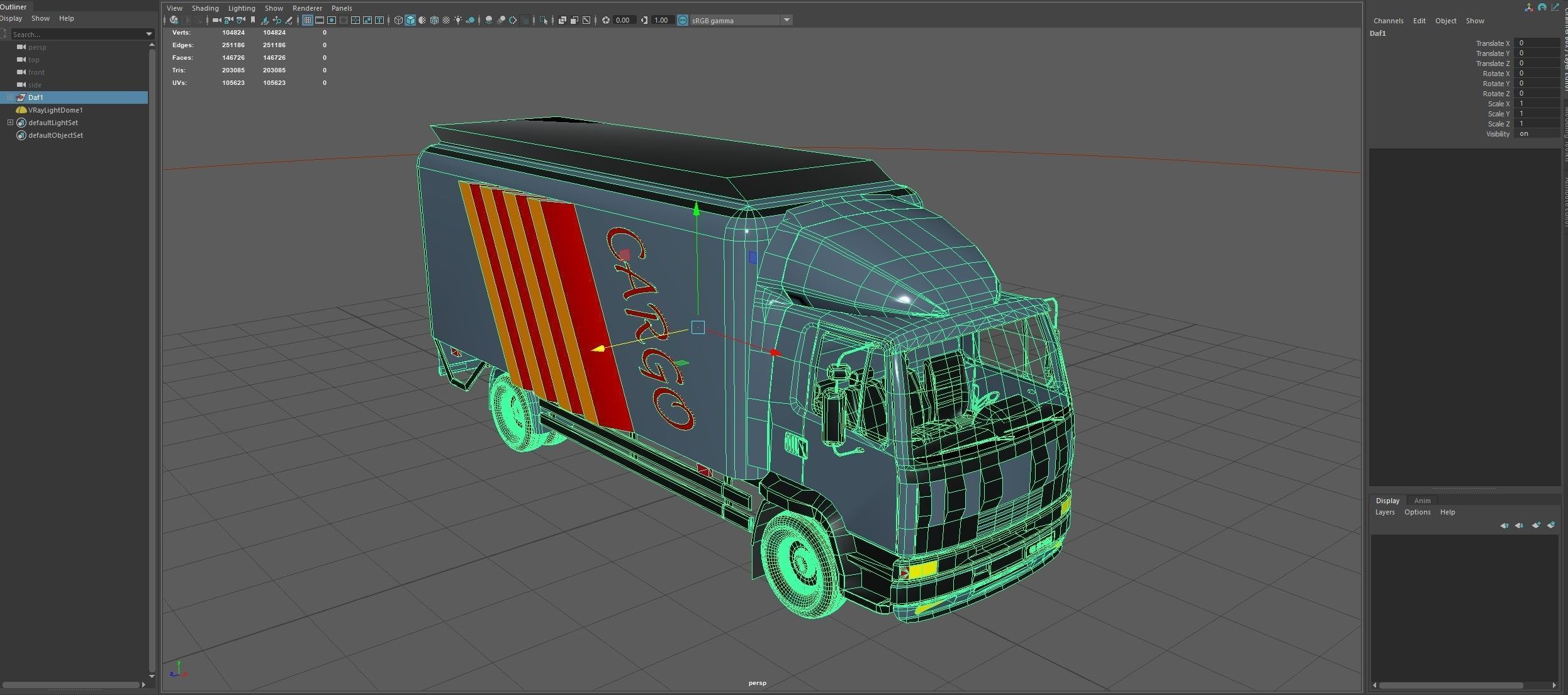Open the Renderer menu
This screenshot has height=695, width=1568.
(307, 8)
